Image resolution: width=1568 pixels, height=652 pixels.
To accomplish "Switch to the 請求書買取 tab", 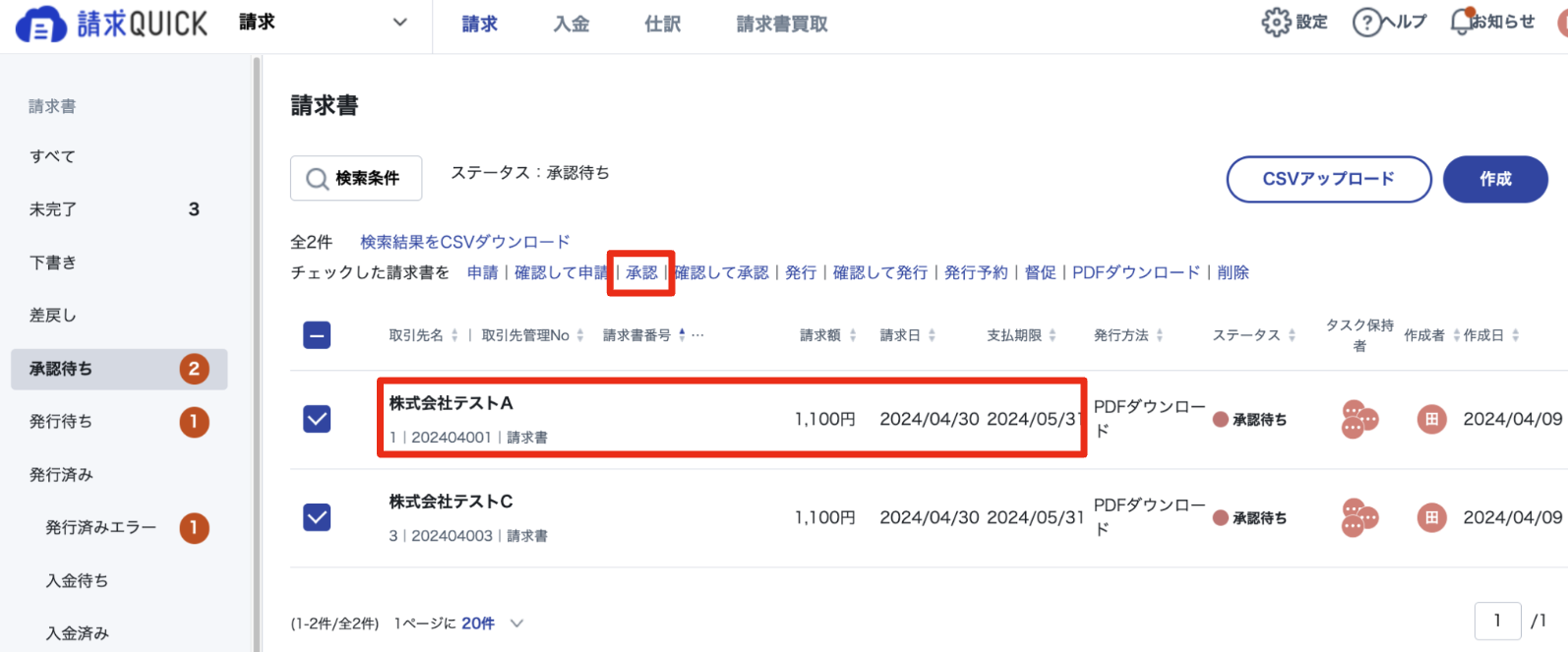I will [x=782, y=24].
